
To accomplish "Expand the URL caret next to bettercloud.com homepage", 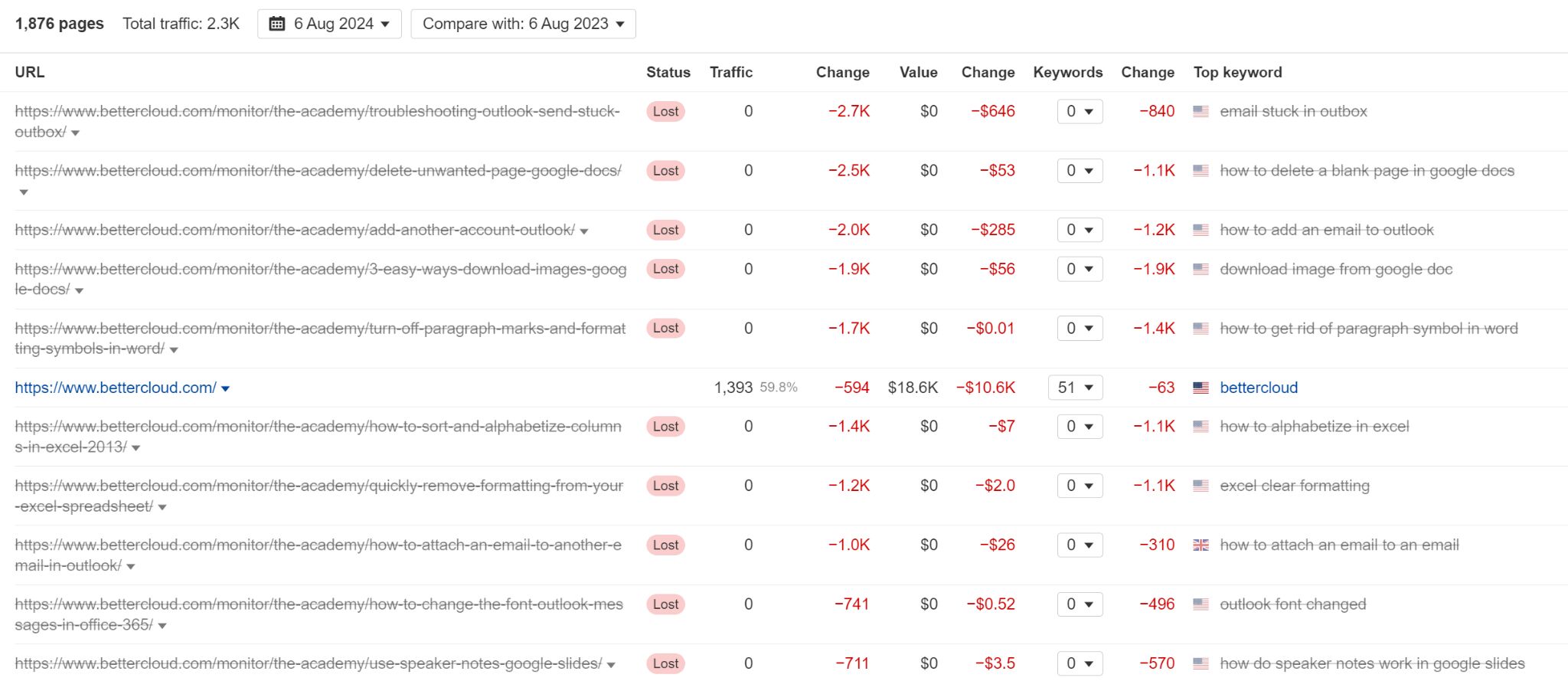I will pyautogui.click(x=226, y=388).
